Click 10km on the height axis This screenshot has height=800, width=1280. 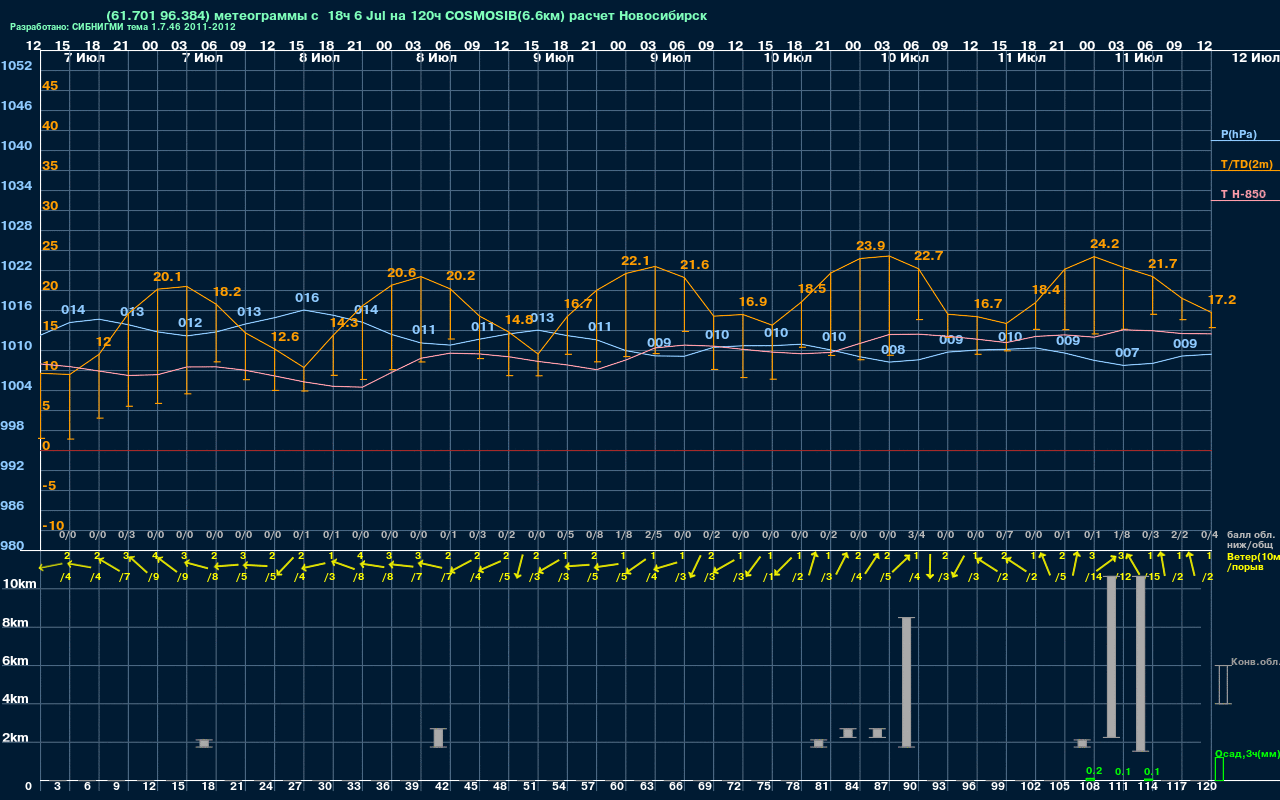(x=17, y=584)
